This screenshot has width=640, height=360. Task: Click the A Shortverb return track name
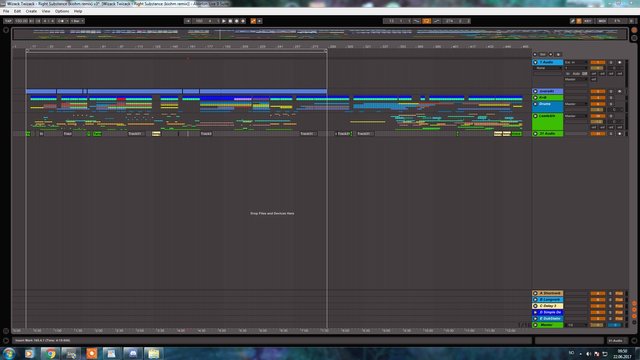coord(550,293)
